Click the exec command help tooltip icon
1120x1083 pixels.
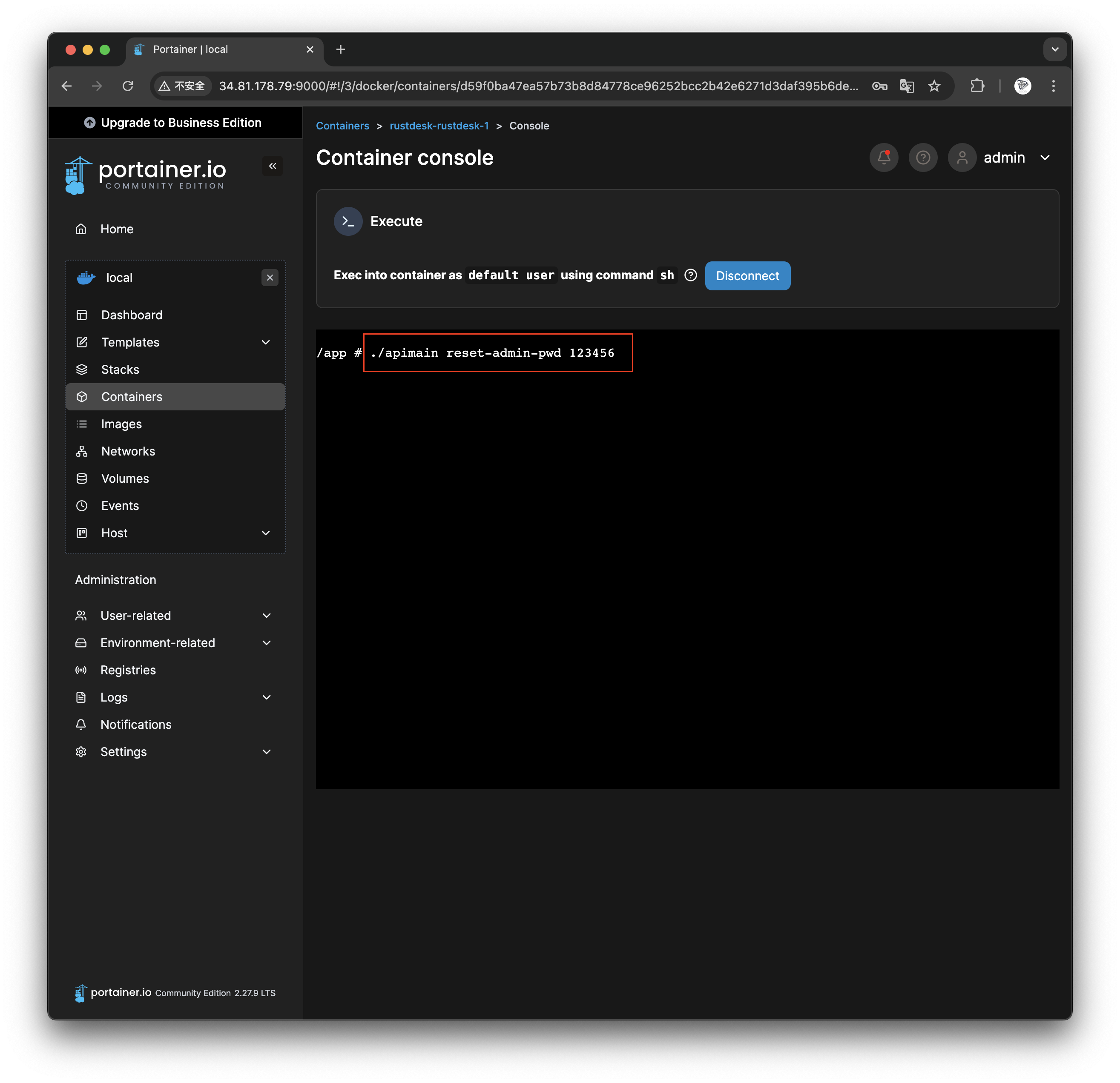click(x=690, y=275)
